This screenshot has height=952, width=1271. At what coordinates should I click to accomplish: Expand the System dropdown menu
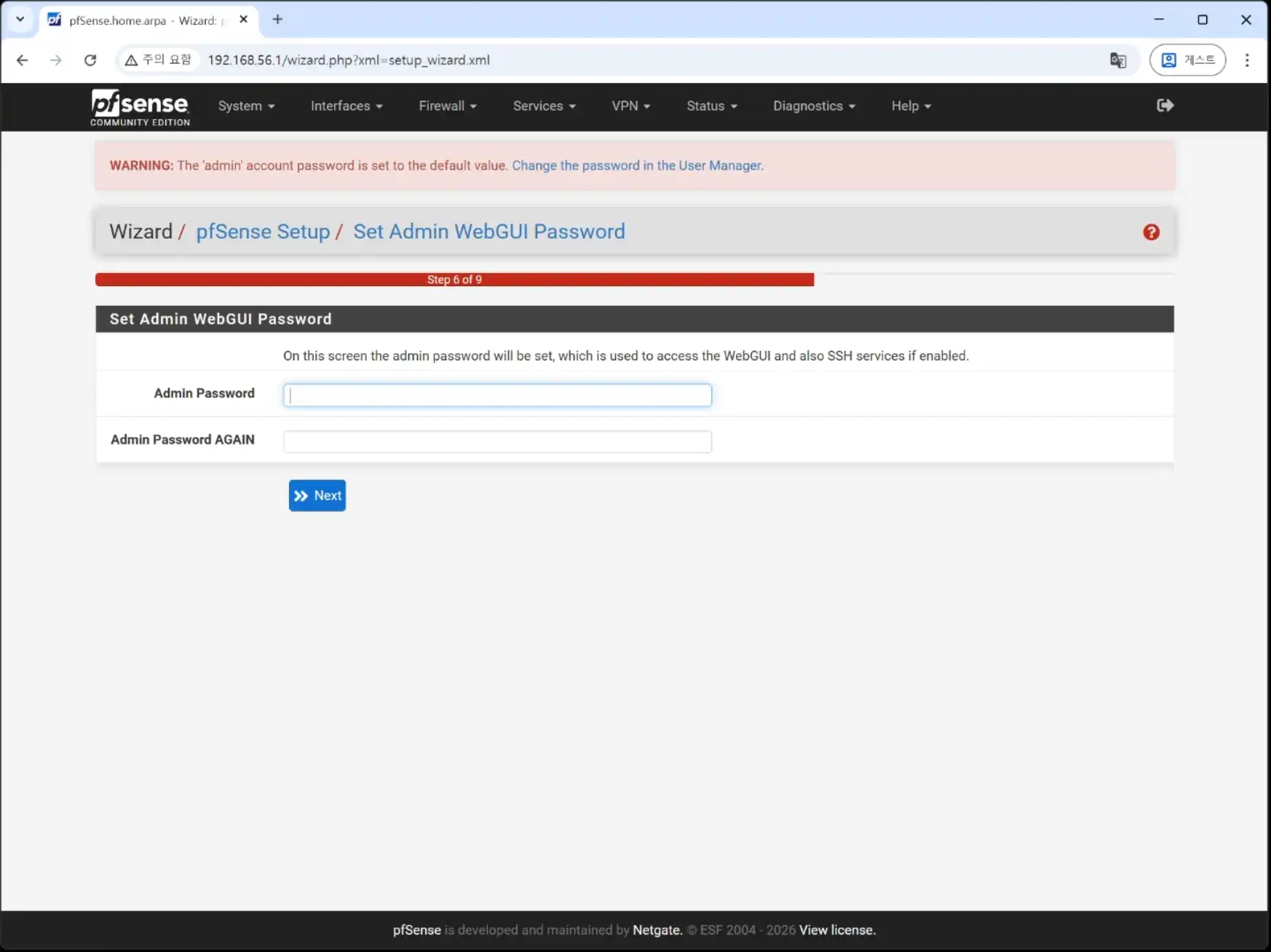click(246, 106)
